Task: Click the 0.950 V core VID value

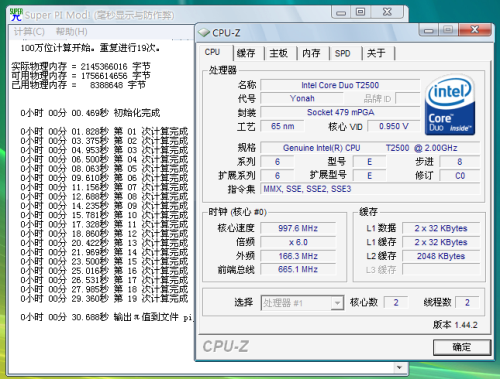Action: coord(394,126)
